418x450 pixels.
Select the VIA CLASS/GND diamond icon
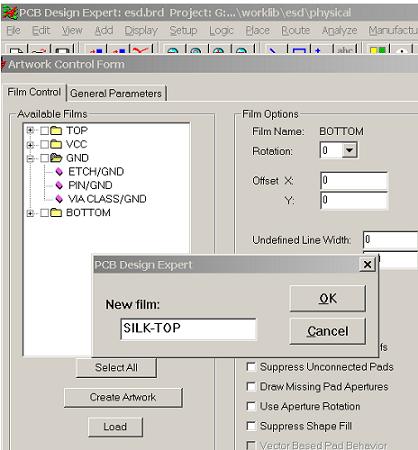[59, 199]
